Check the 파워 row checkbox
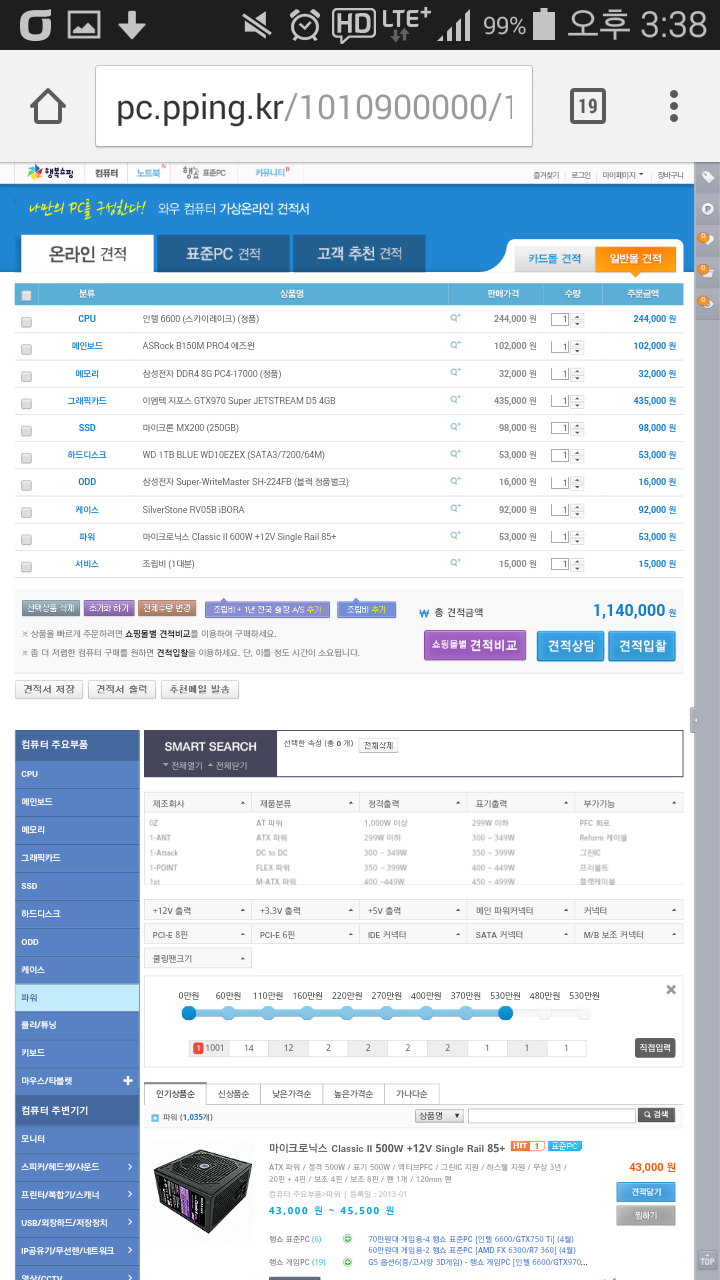 [26, 540]
